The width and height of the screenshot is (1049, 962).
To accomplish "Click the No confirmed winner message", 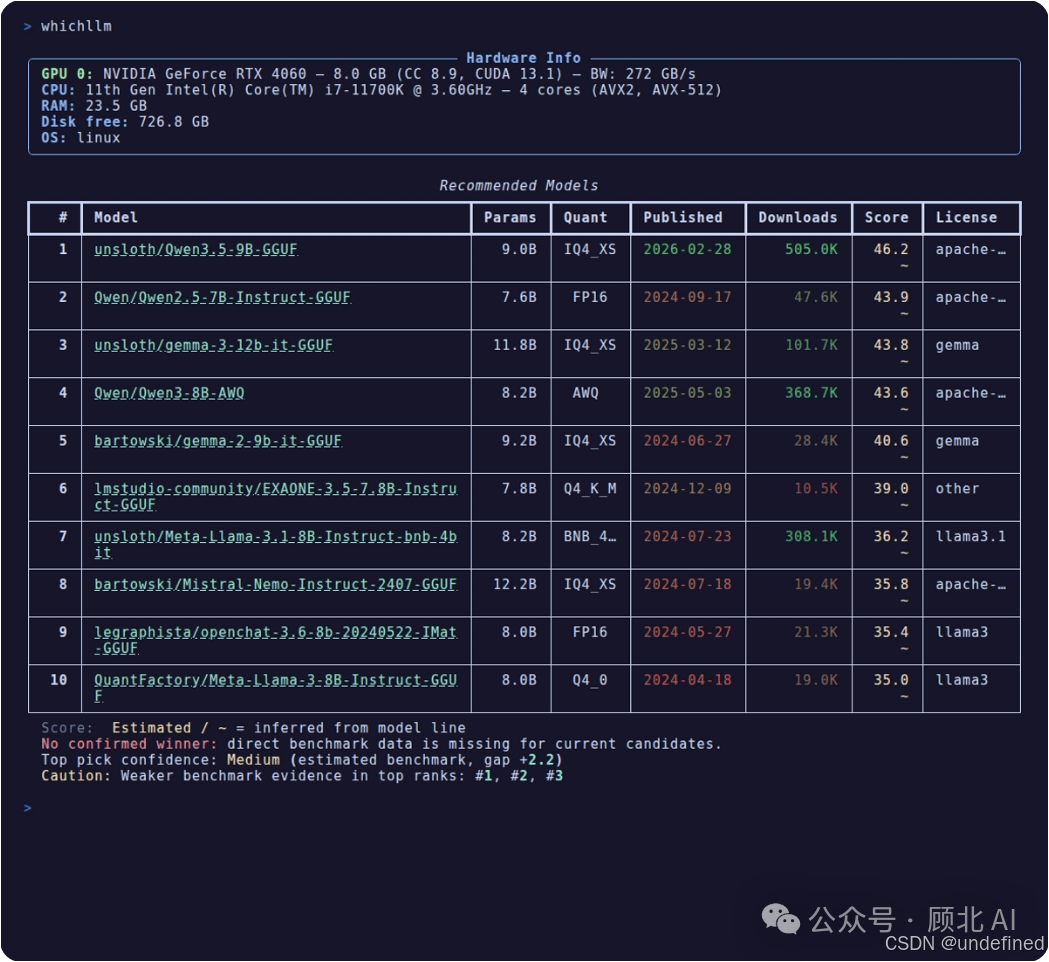I will pyautogui.click(x=381, y=744).
